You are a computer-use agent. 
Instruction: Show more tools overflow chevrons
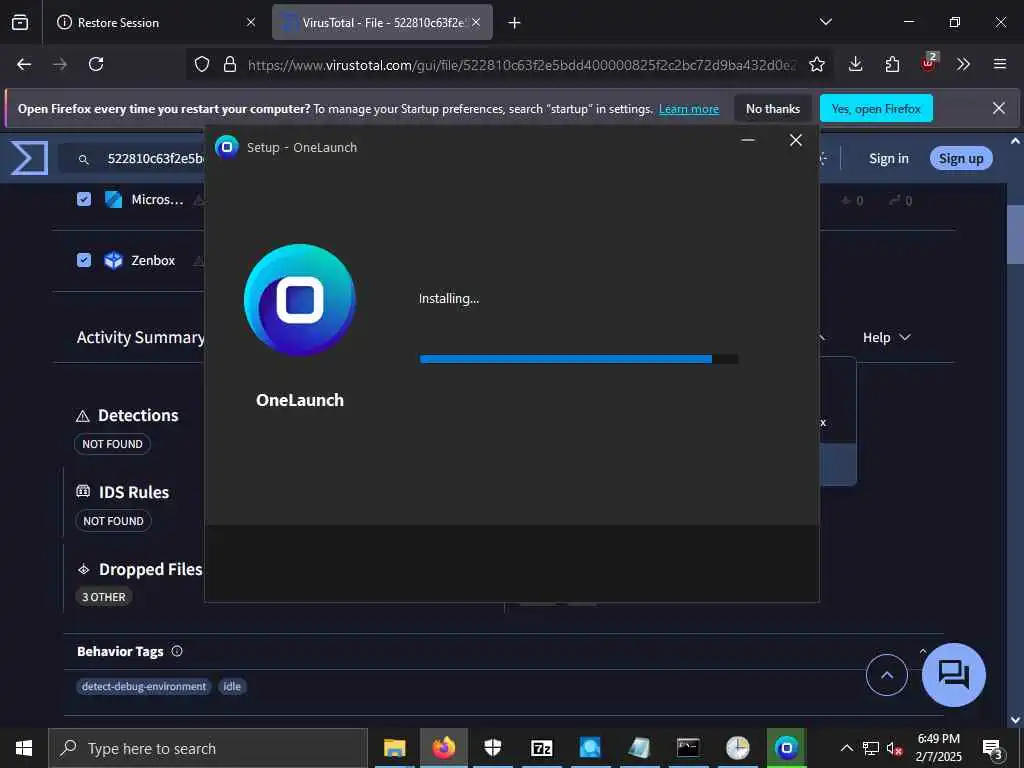(963, 64)
